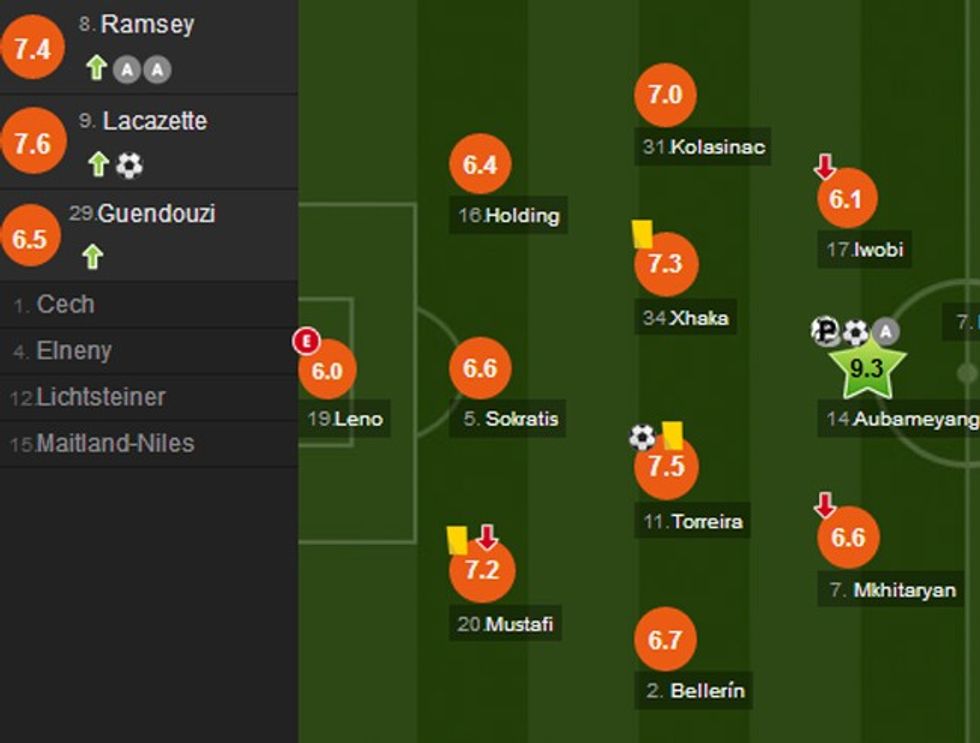The height and width of the screenshot is (743, 980).
Task: Click the first assist badge under Ramsey
Action: coord(126,70)
